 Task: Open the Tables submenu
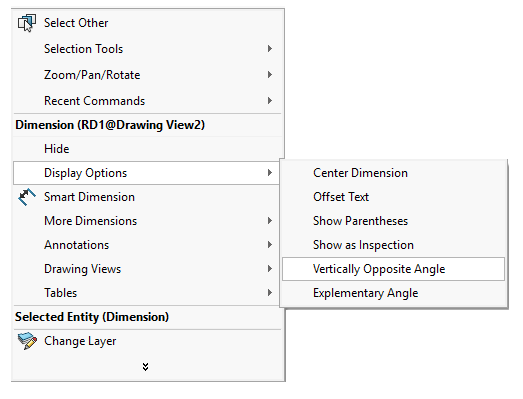[147, 293]
